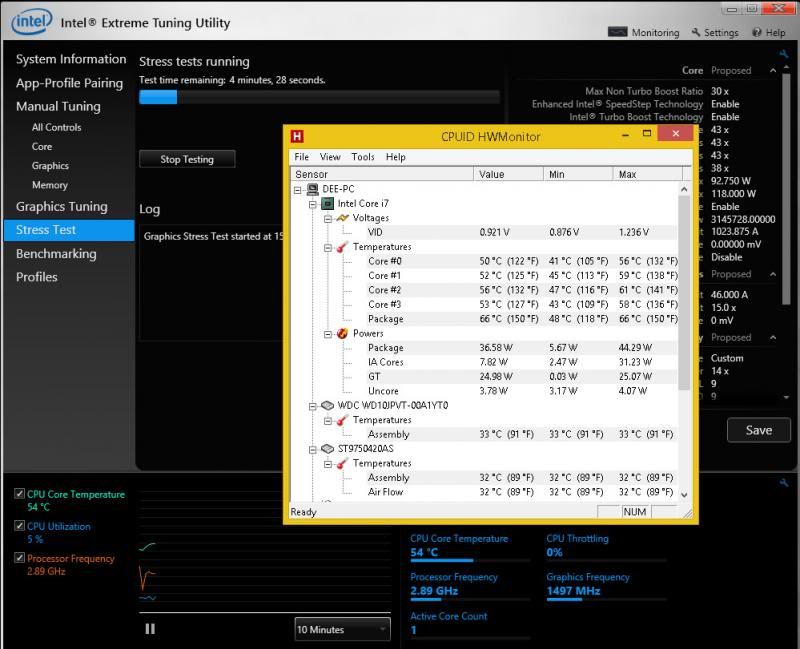Select the ST9750420AS hard drive icon
This screenshot has height=649, width=800.
(328, 449)
